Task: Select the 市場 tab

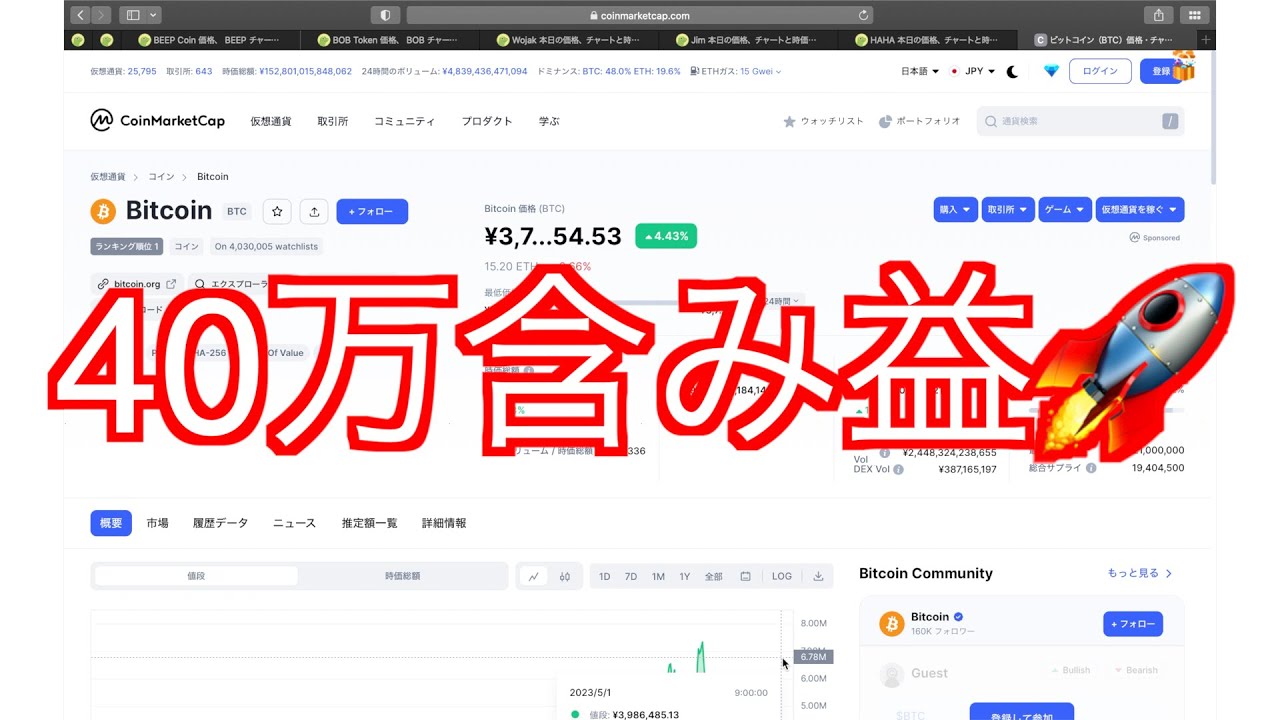Action: (157, 523)
